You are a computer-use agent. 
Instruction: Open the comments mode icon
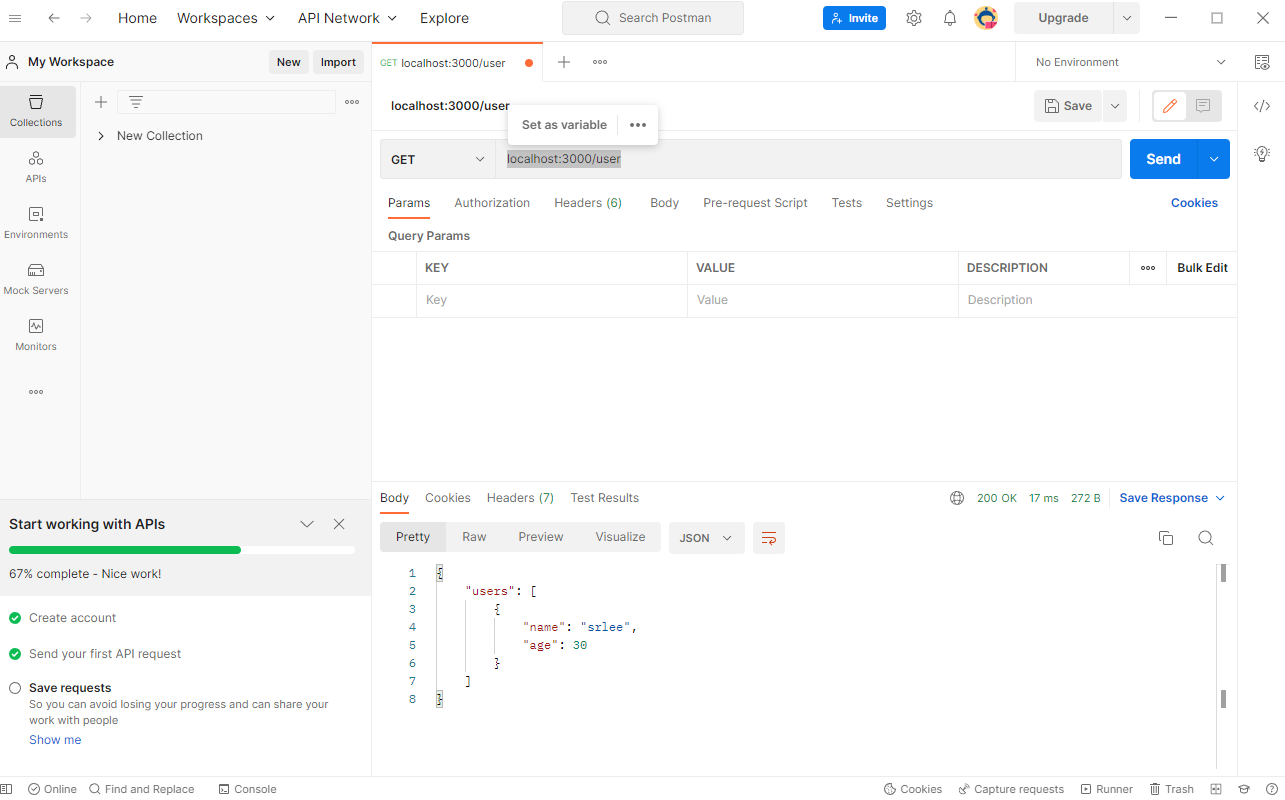[x=1203, y=106]
